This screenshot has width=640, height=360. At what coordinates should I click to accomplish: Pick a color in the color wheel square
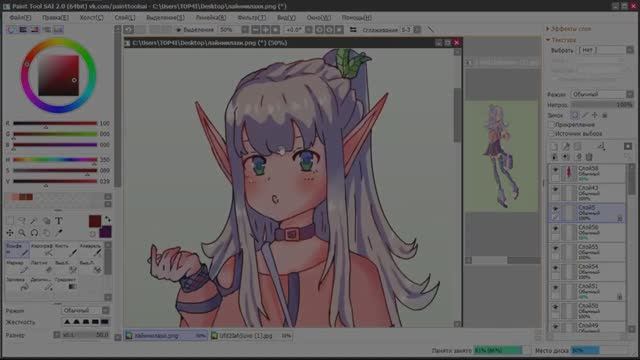click(58, 76)
